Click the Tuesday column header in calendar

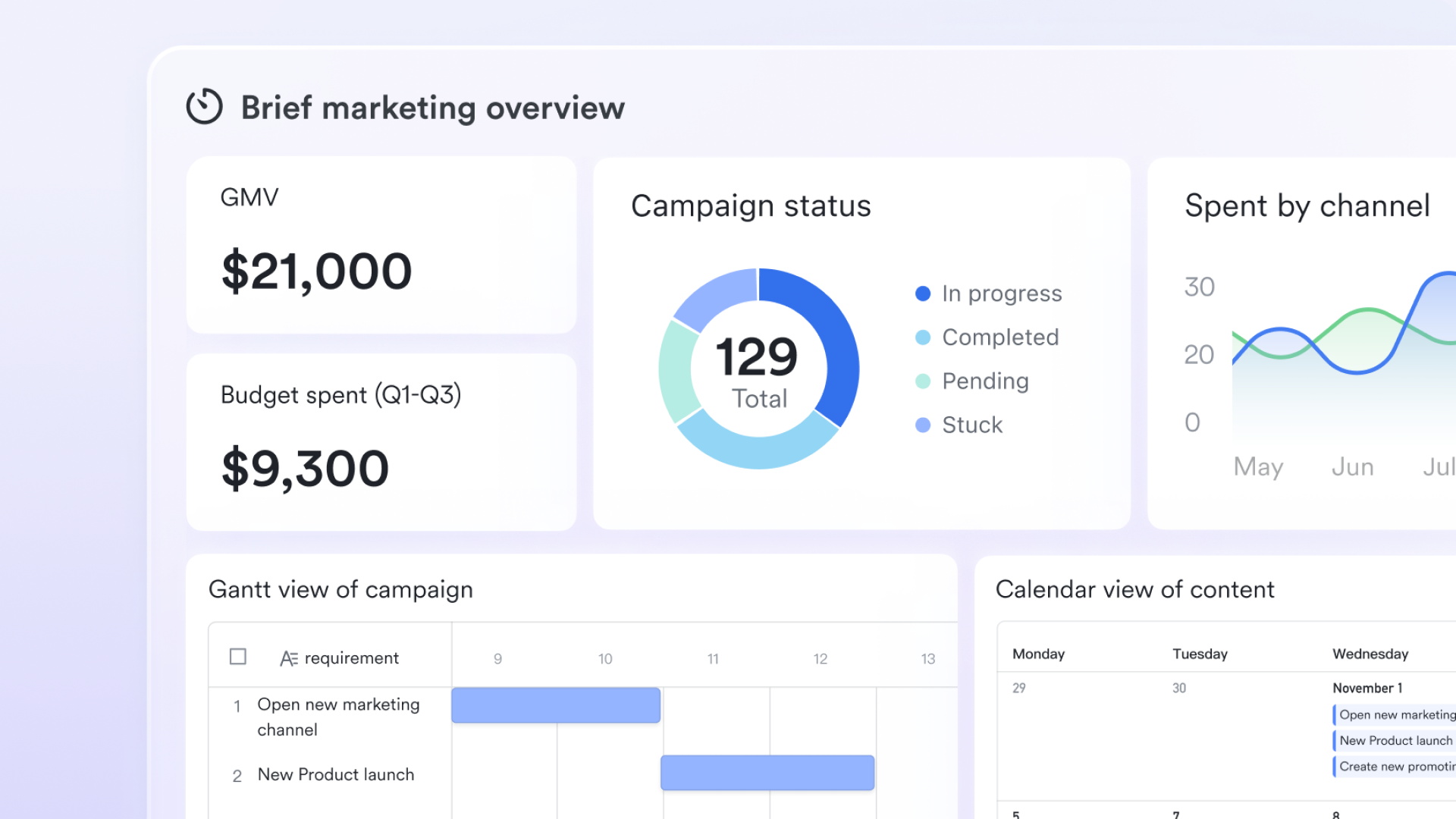tap(1200, 654)
